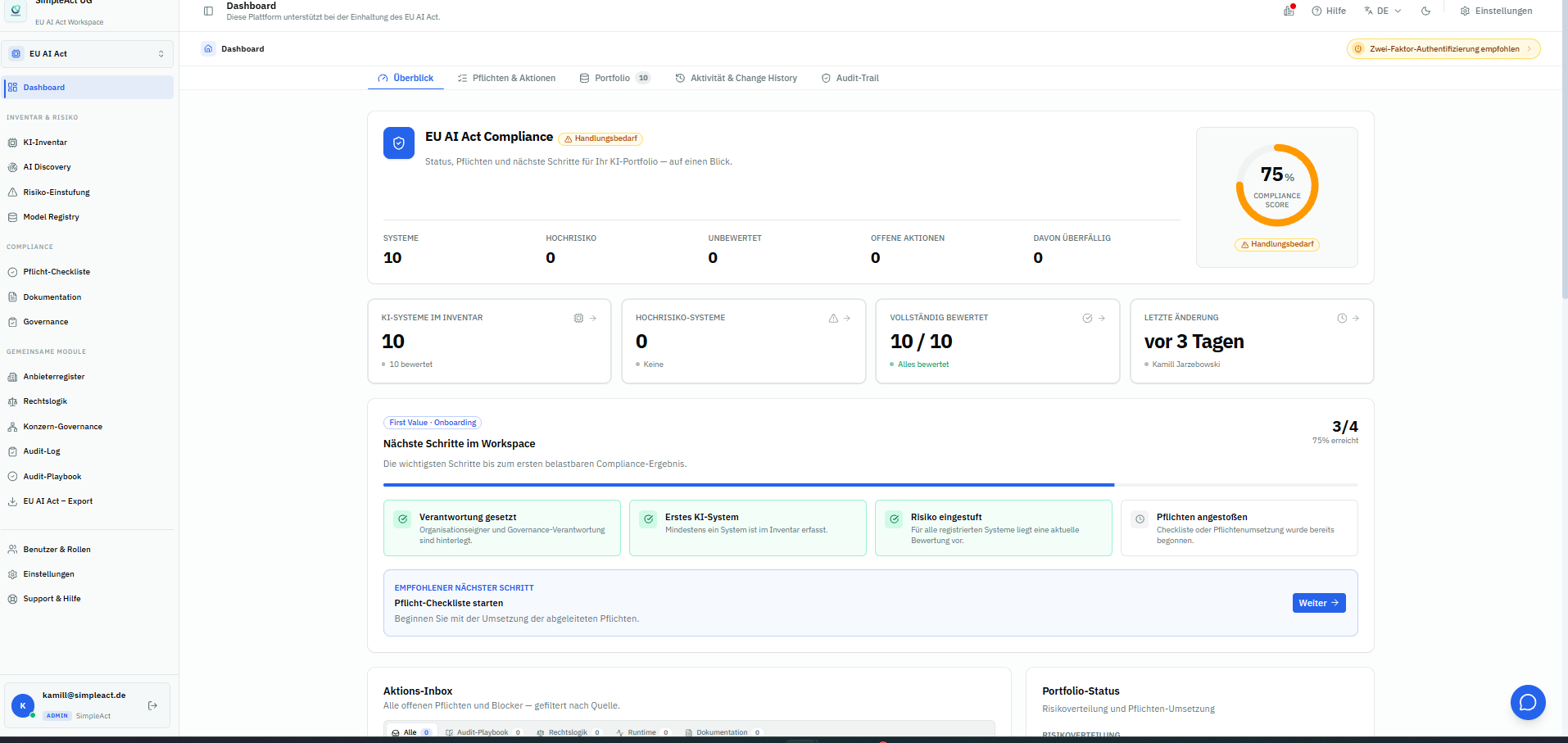Open the Aktivität & Change History tab
This screenshot has width=1568, height=743.
[736, 78]
